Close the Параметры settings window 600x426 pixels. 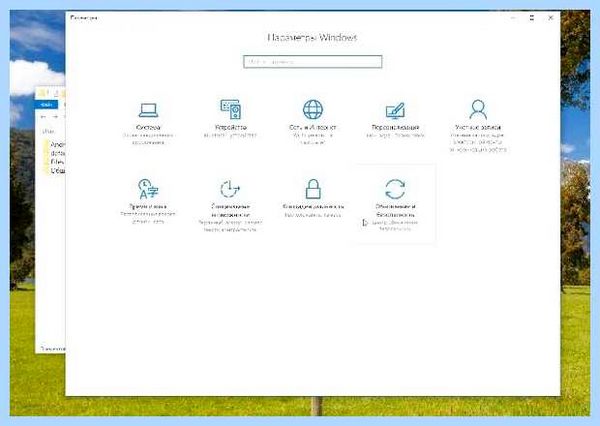pos(551,18)
